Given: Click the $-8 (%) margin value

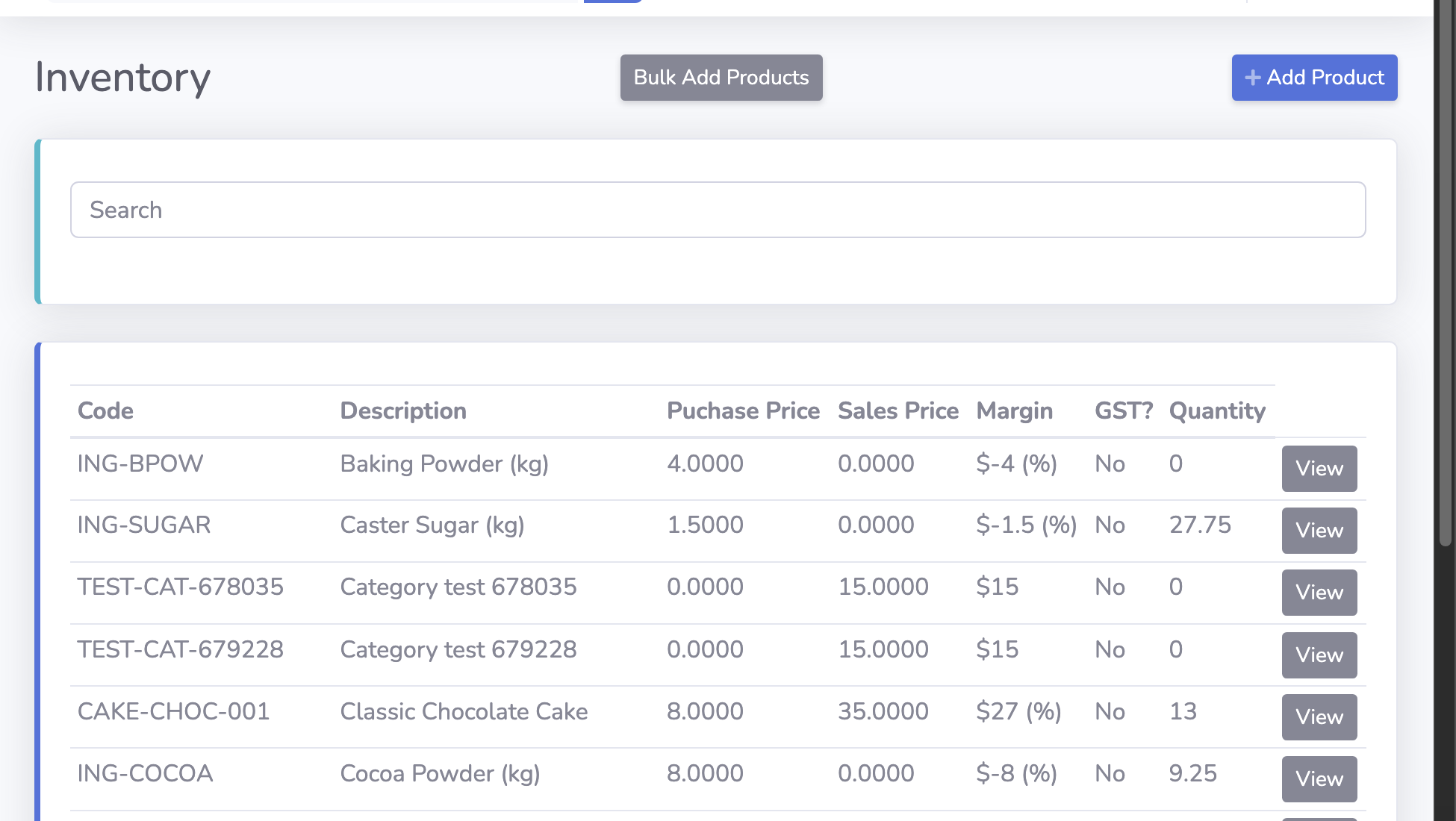Looking at the screenshot, I should coord(1017,773).
